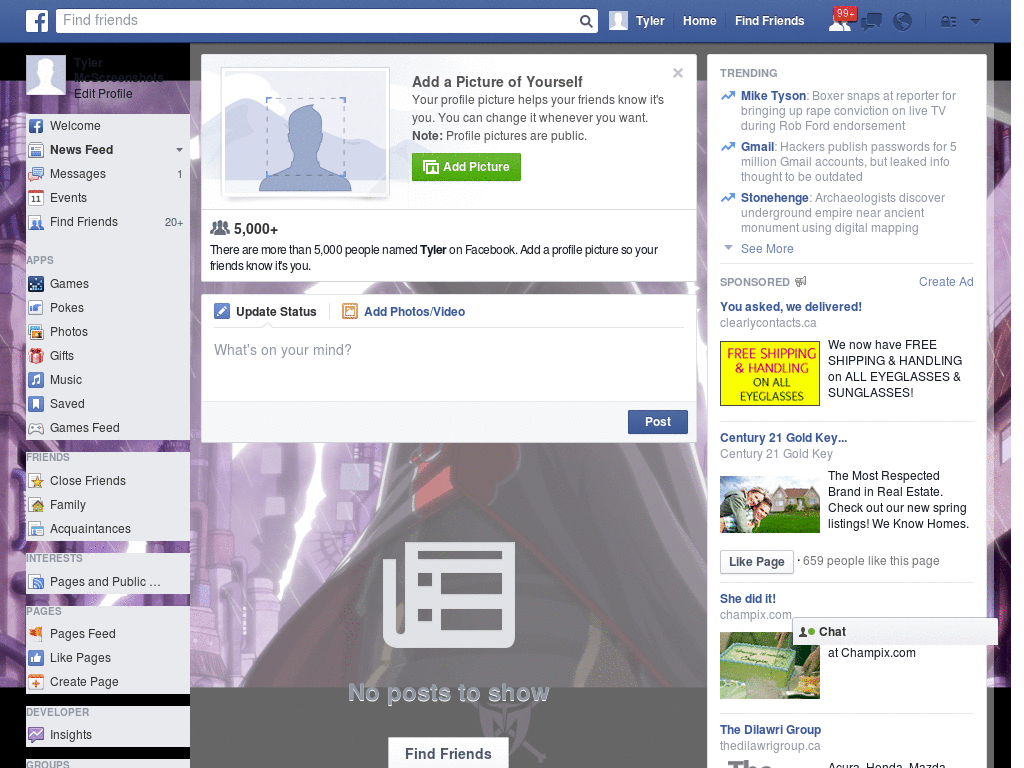Open Find Friends in the top bar
The image size is (1024, 768).
coord(769,21)
